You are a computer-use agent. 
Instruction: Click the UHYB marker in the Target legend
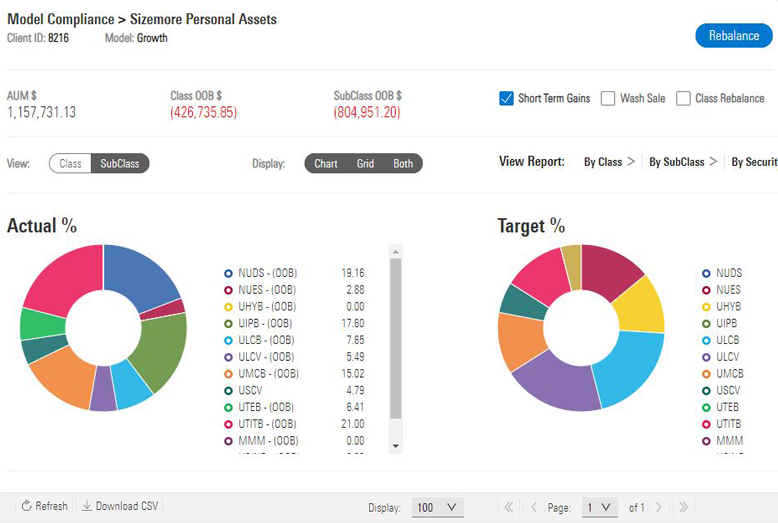(x=706, y=307)
